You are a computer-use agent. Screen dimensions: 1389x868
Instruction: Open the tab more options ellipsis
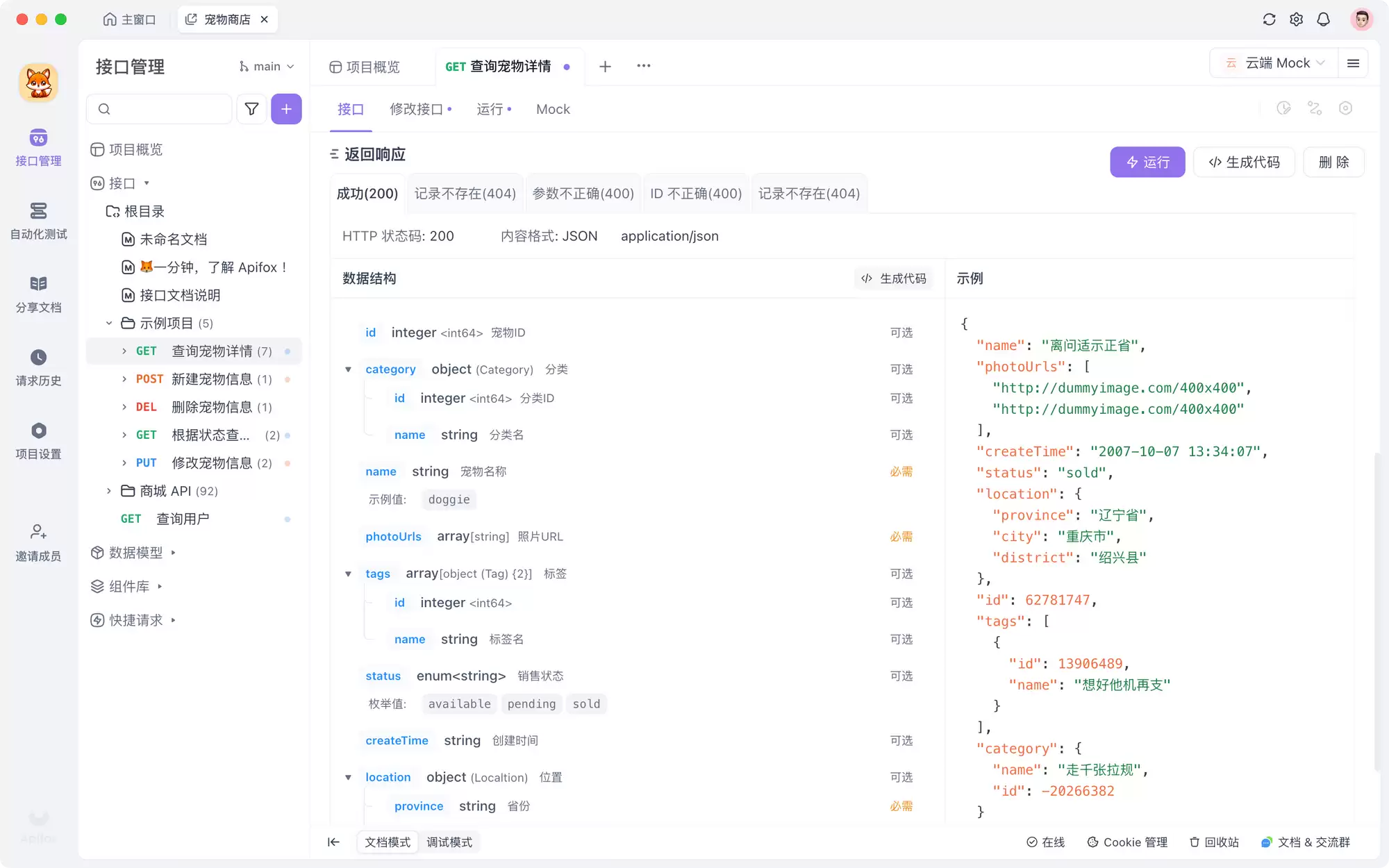(x=644, y=66)
